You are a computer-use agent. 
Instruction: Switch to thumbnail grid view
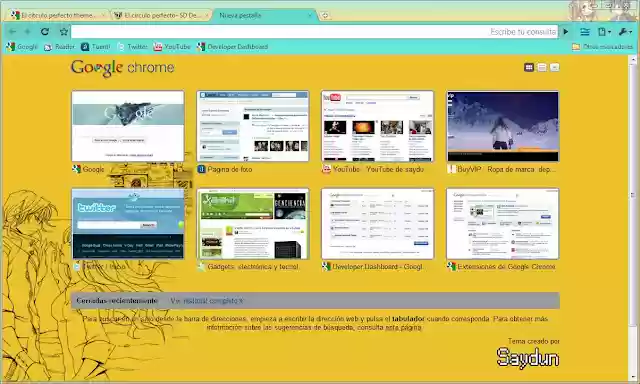[529, 67]
